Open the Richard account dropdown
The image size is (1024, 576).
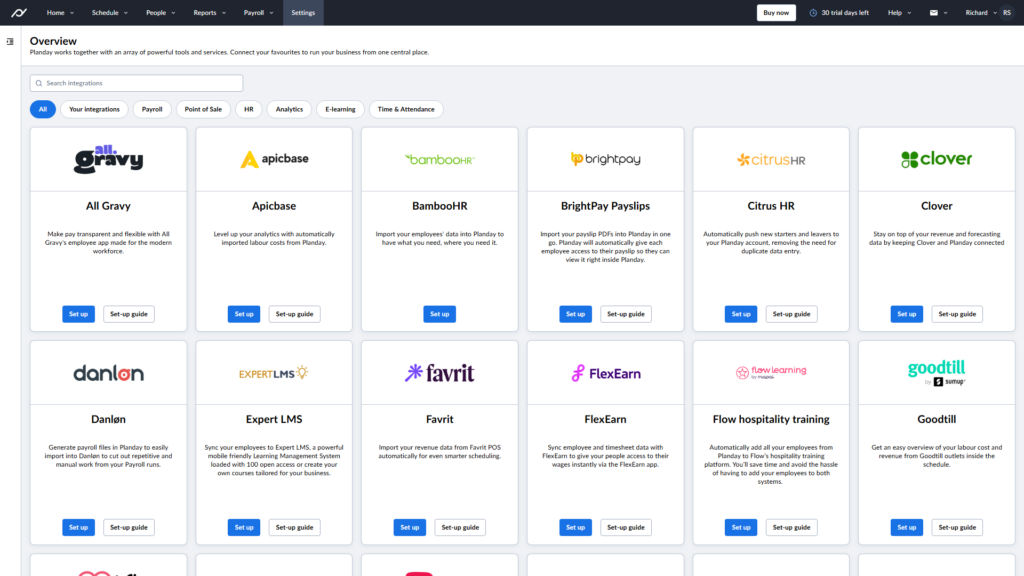coord(981,12)
